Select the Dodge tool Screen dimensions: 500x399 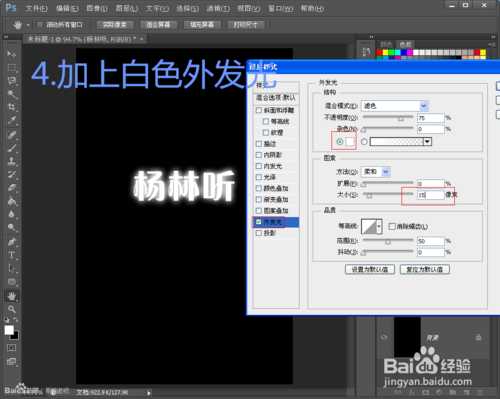[x=12, y=227]
